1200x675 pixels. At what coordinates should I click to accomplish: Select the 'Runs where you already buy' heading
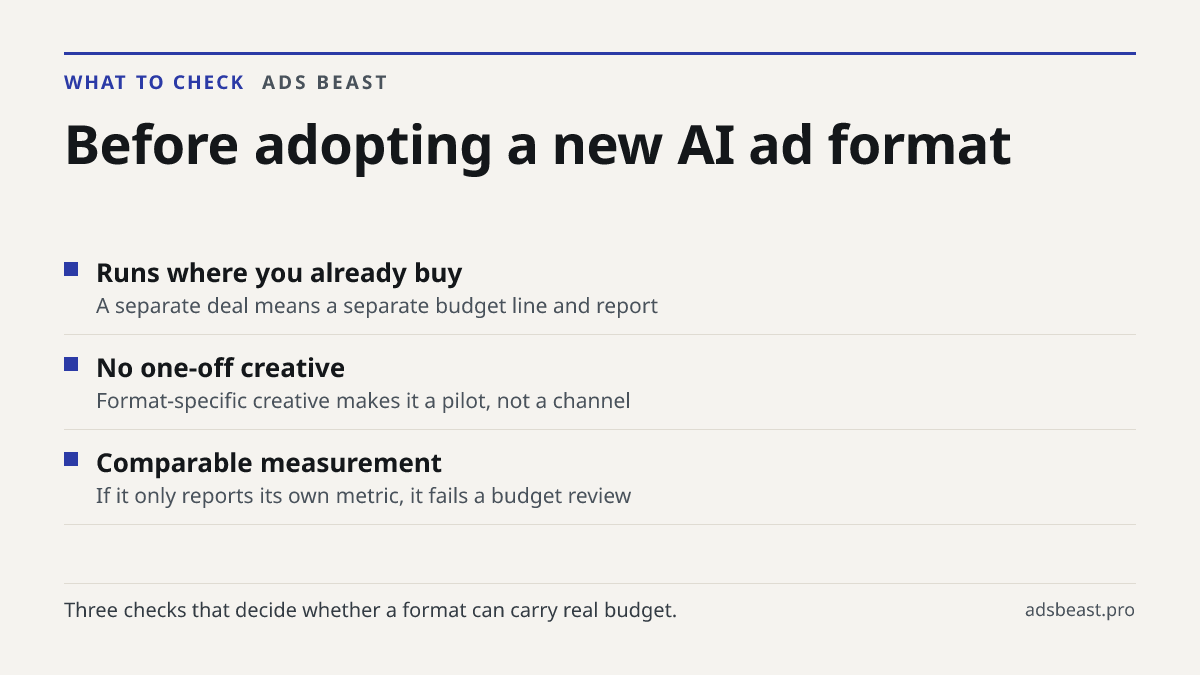[279, 273]
